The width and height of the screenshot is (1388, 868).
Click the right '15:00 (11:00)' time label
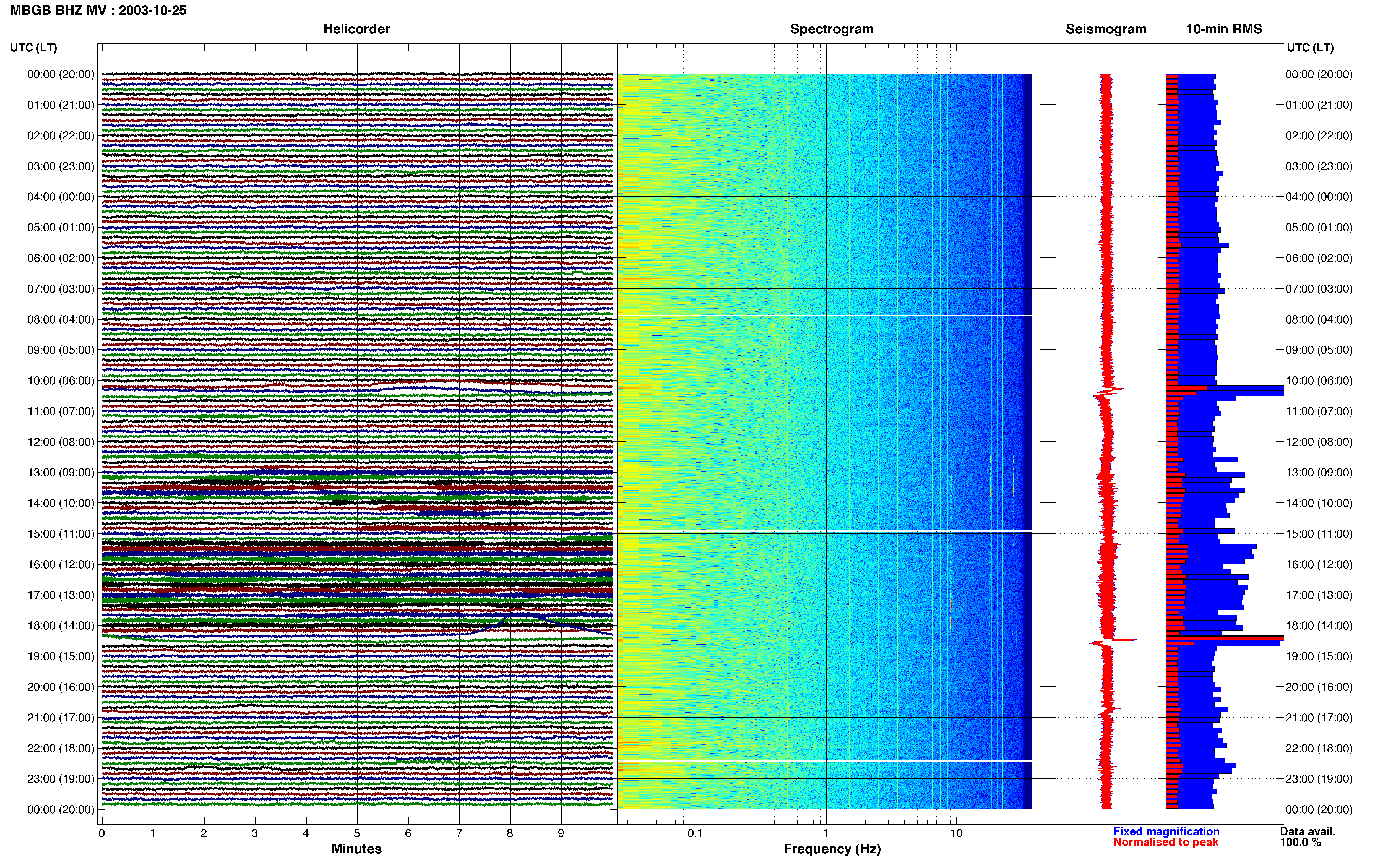(1319, 534)
